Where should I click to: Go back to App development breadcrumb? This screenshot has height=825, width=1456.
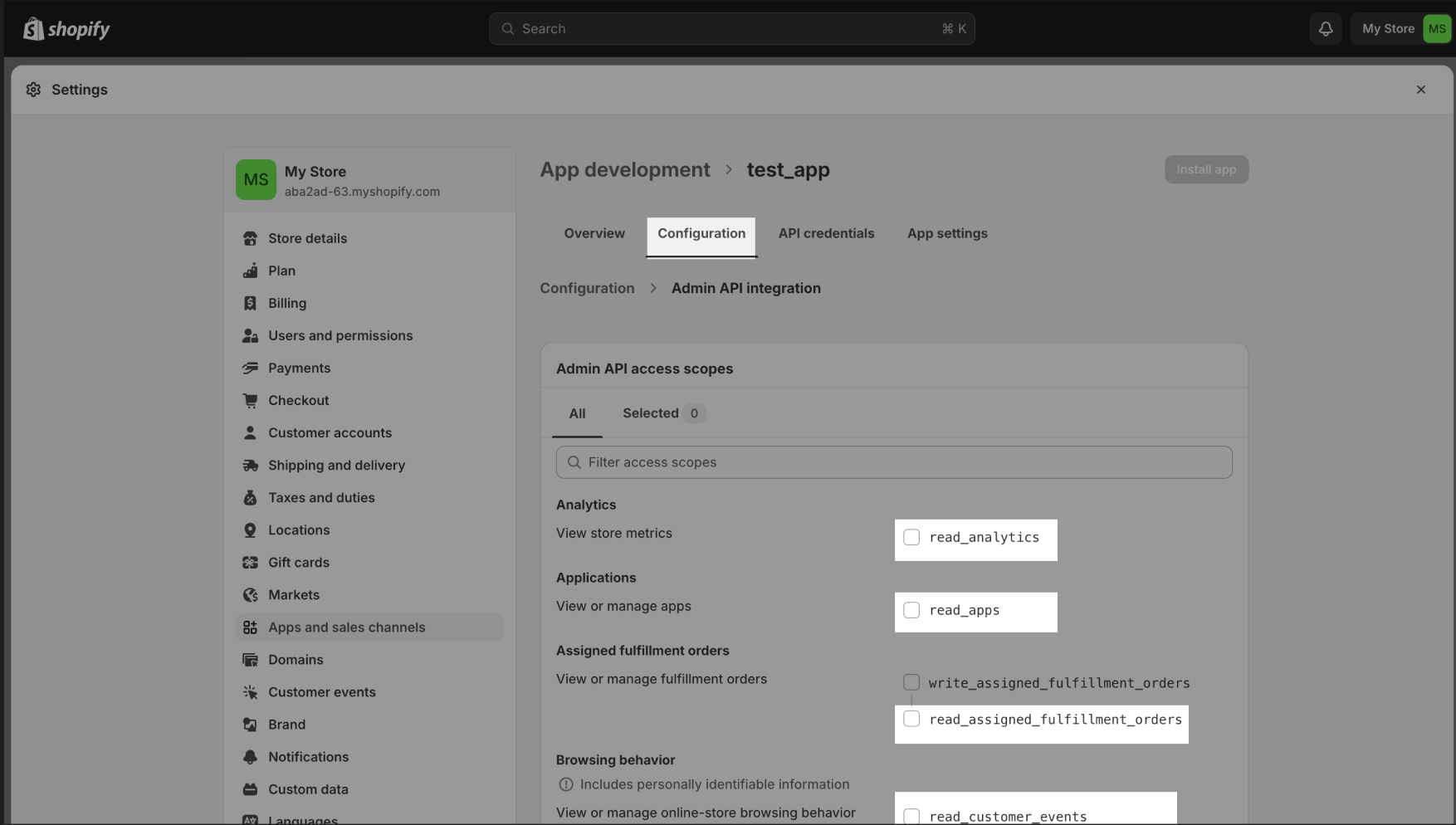(x=625, y=170)
